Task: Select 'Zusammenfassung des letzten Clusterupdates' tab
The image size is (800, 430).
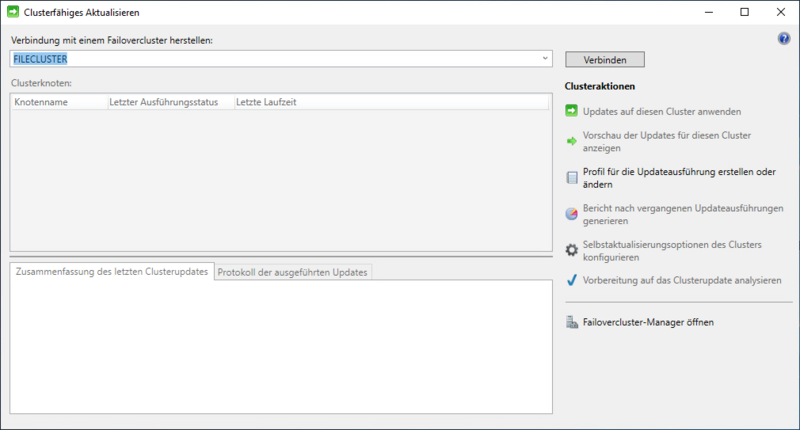Action: pos(112,272)
